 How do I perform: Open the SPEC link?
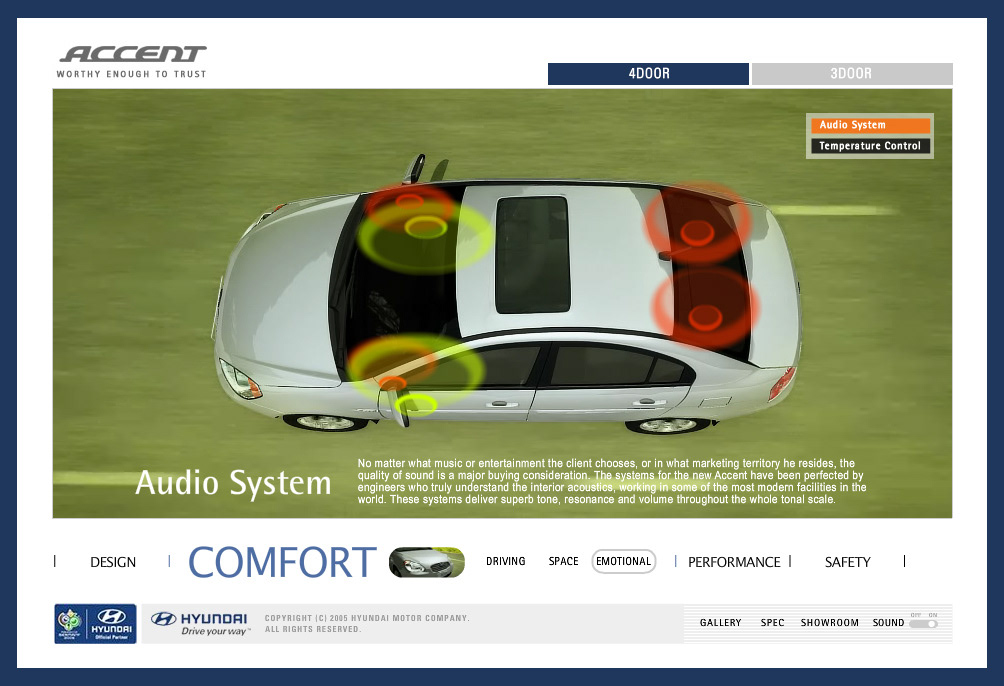point(772,623)
